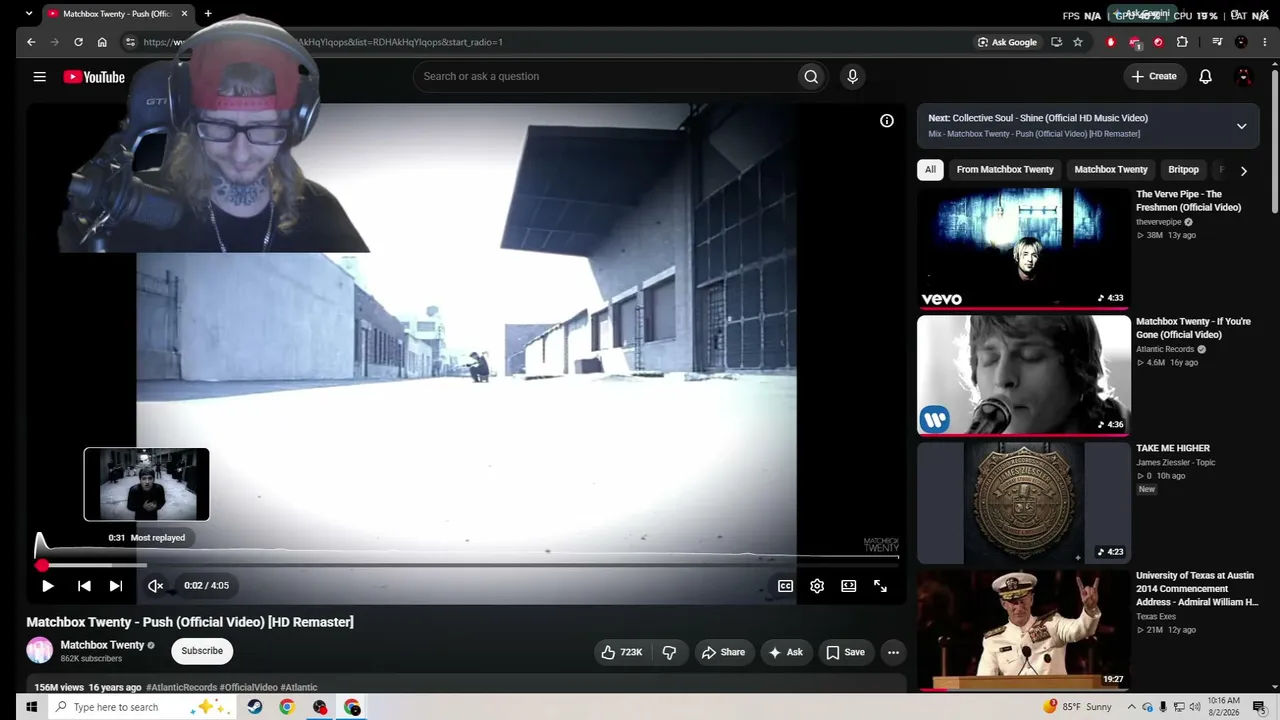Screen dimensions: 1280x720
Task: Show more filter chips with right arrow
Action: point(1243,170)
